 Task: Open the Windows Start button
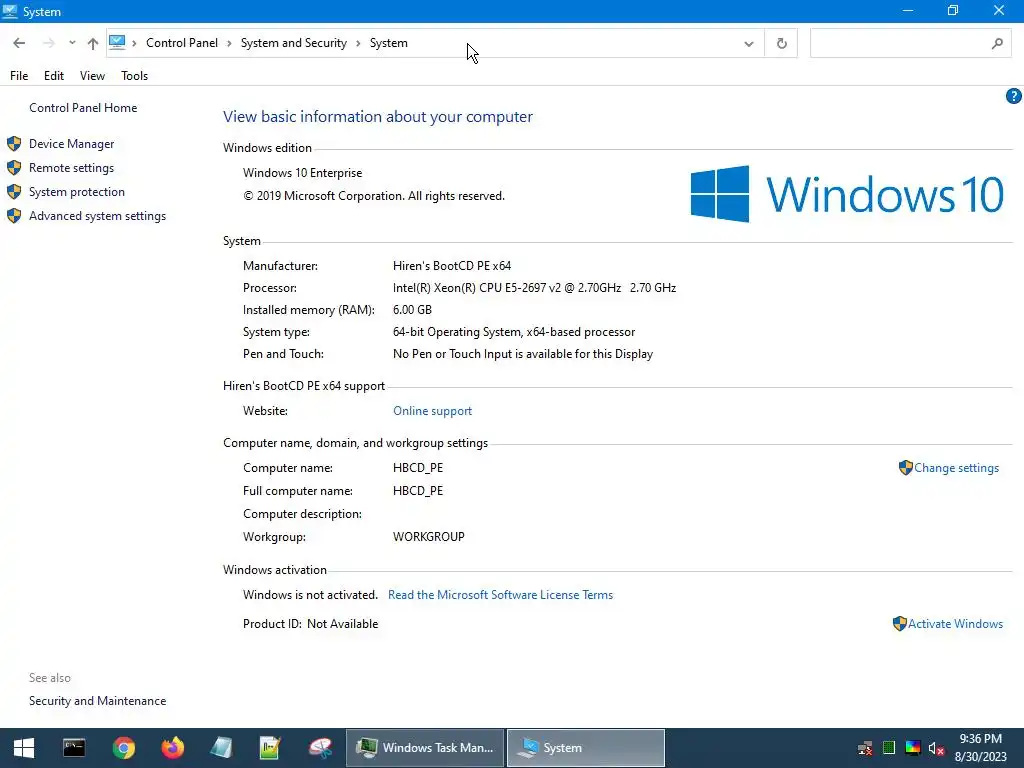24,748
